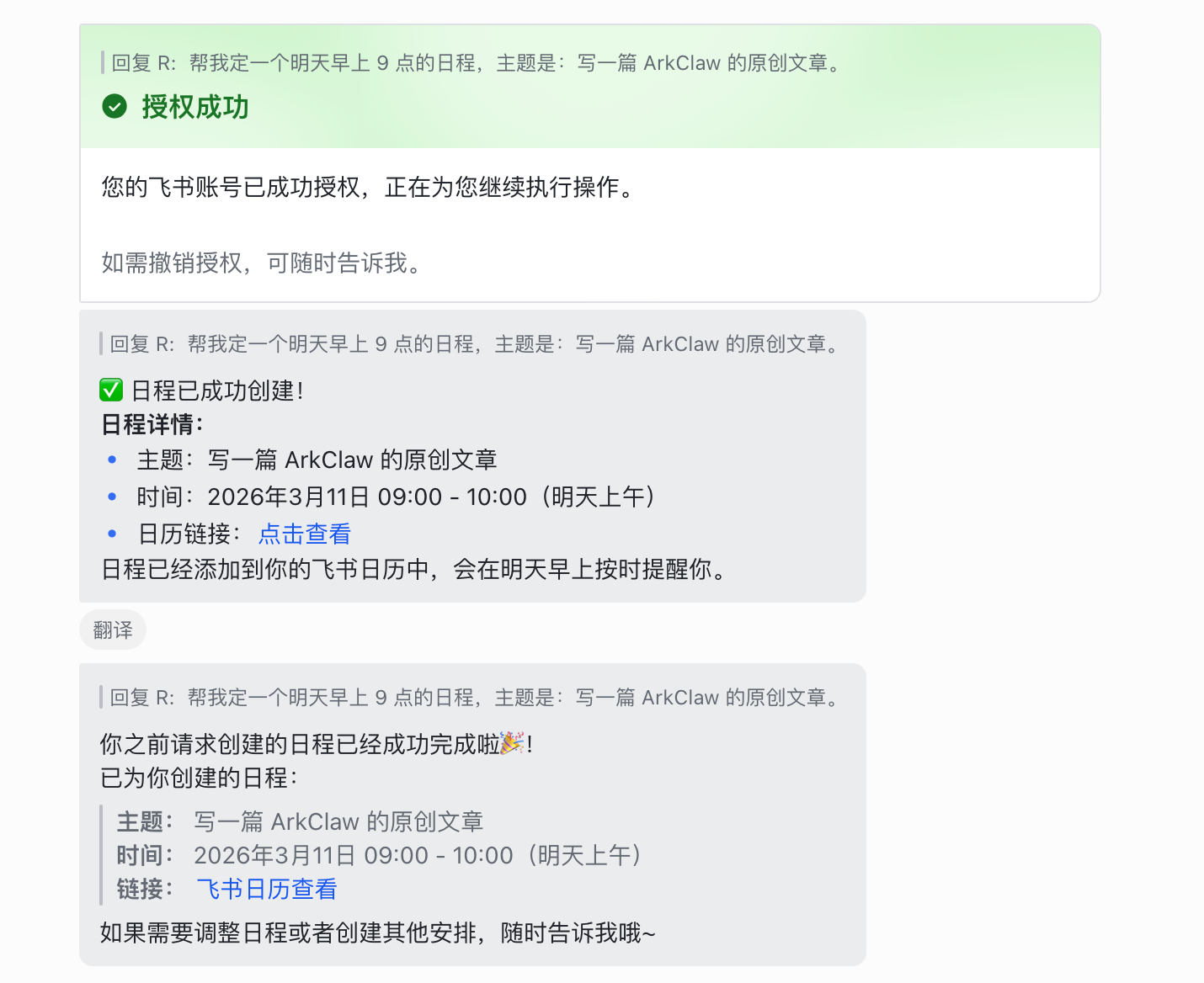Screen dimensions: 1204x983
Task: Select the bulleted 时间 line with 2026年3月11日
Action: pos(396,497)
